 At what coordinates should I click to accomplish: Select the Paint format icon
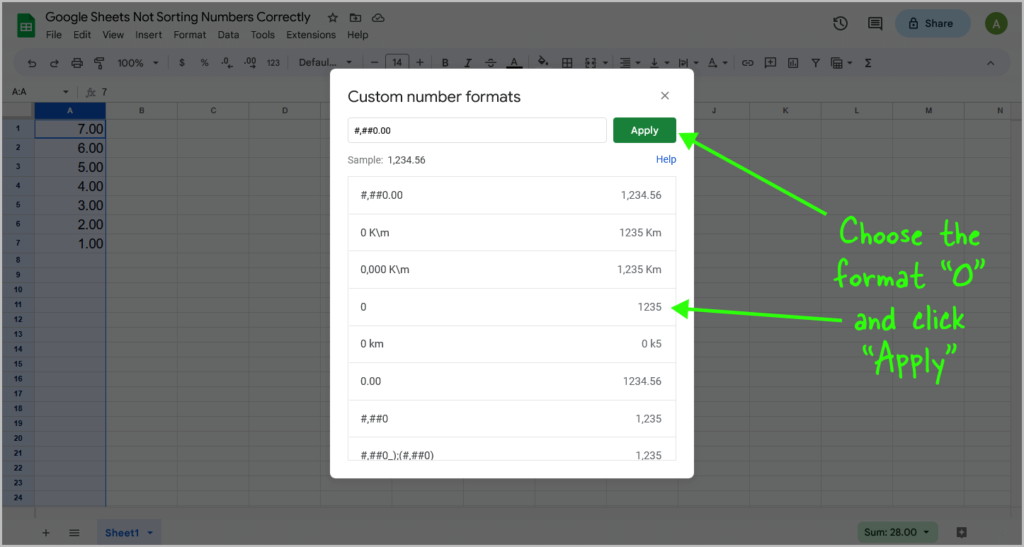point(99,63)
